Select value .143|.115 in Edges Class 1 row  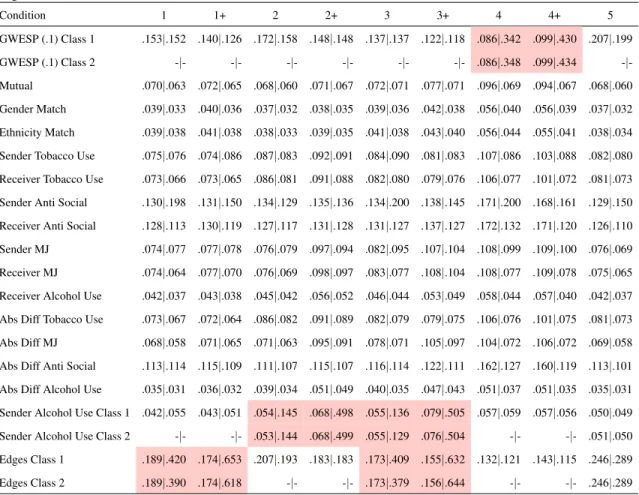coord(554,460)
